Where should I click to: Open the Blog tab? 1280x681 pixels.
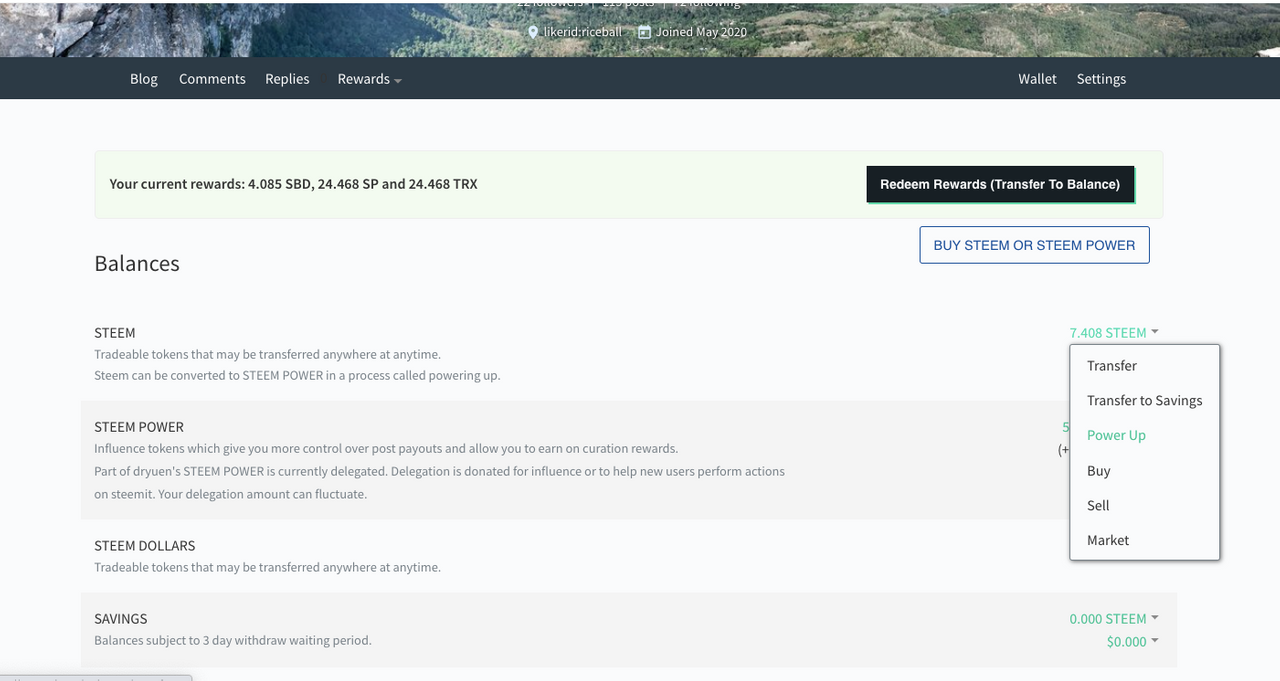(144, 79)
